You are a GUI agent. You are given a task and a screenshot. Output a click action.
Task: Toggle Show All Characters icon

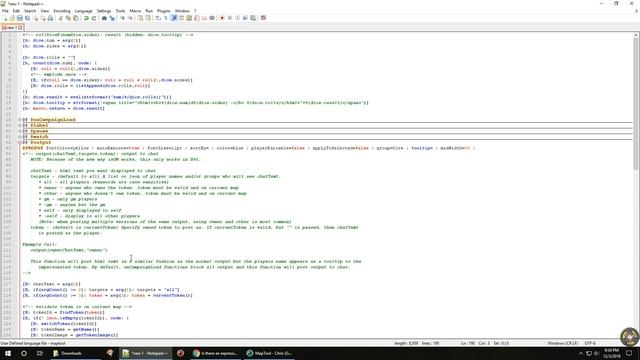point(165,18)
